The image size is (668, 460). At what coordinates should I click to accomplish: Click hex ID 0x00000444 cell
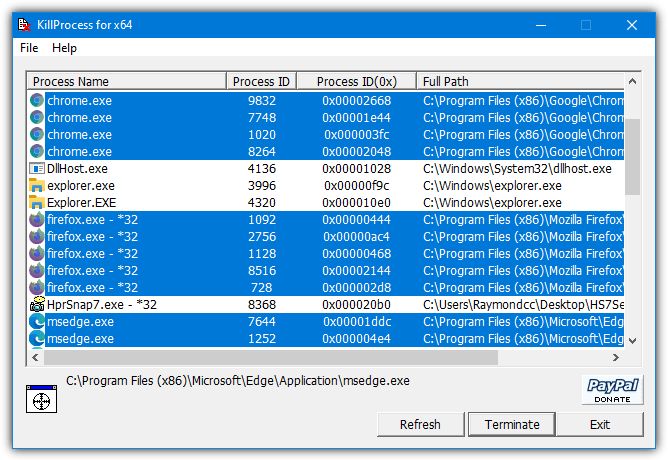[357, 220]
